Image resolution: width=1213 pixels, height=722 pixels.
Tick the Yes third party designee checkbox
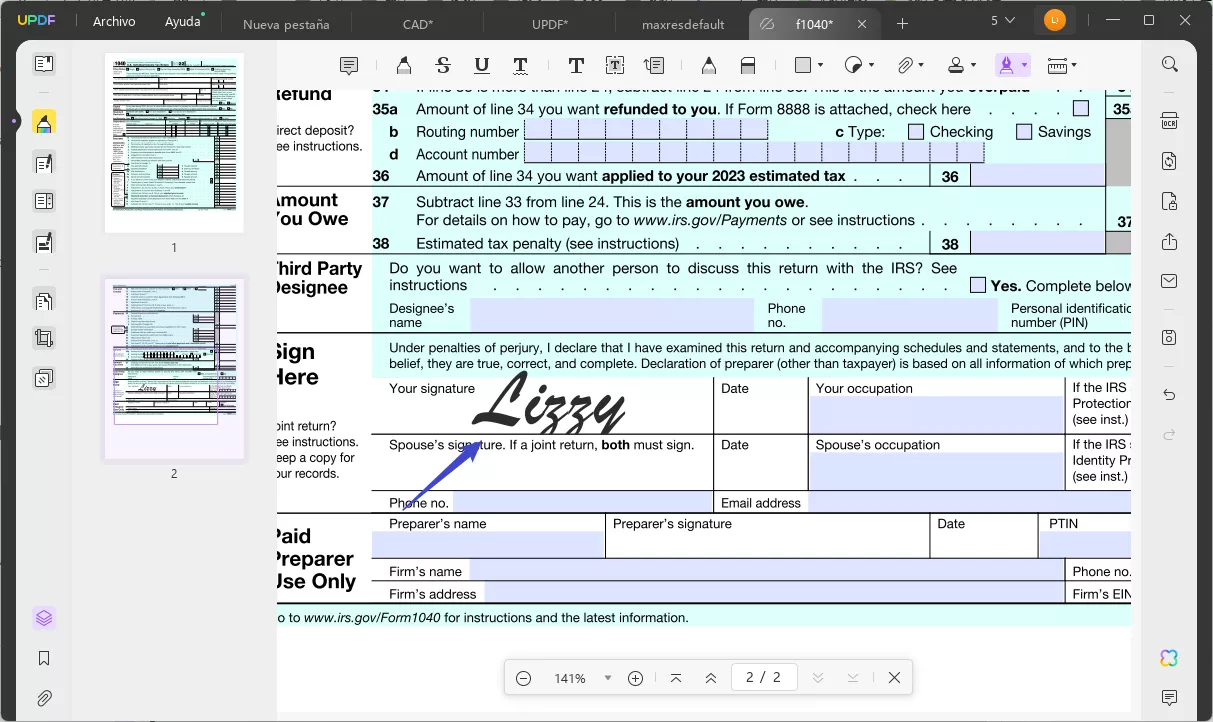point(978,285)
